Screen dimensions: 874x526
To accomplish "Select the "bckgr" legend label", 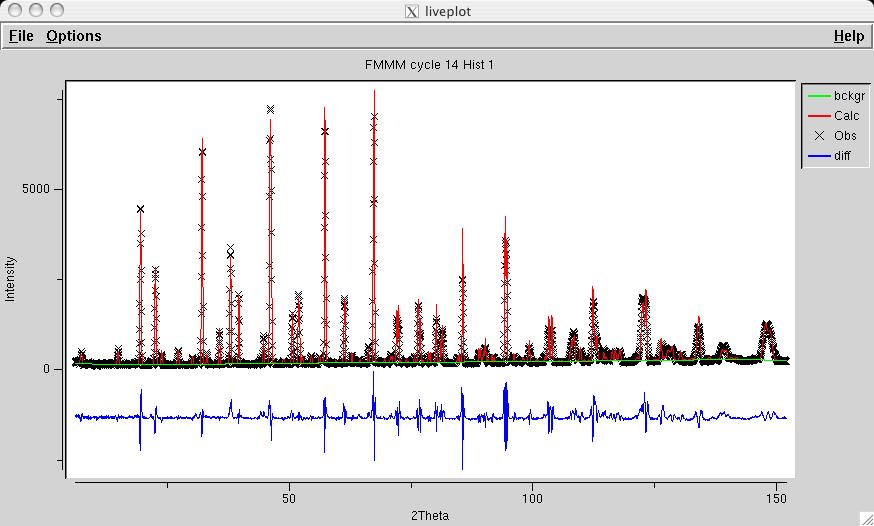I will 848,97.
